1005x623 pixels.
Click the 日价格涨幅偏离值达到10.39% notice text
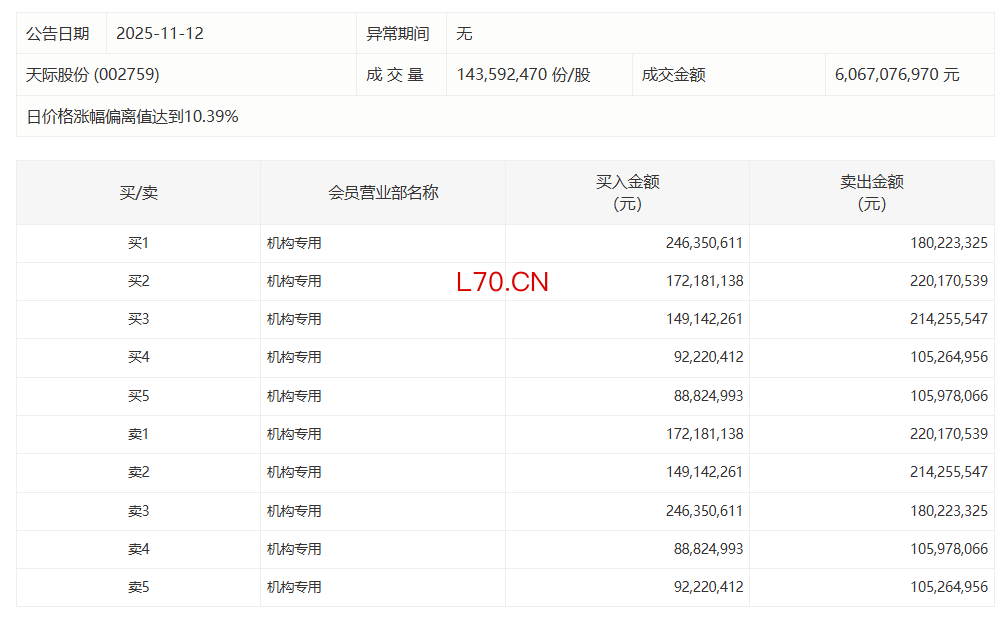pyautogui.click(x=132, y=116)
